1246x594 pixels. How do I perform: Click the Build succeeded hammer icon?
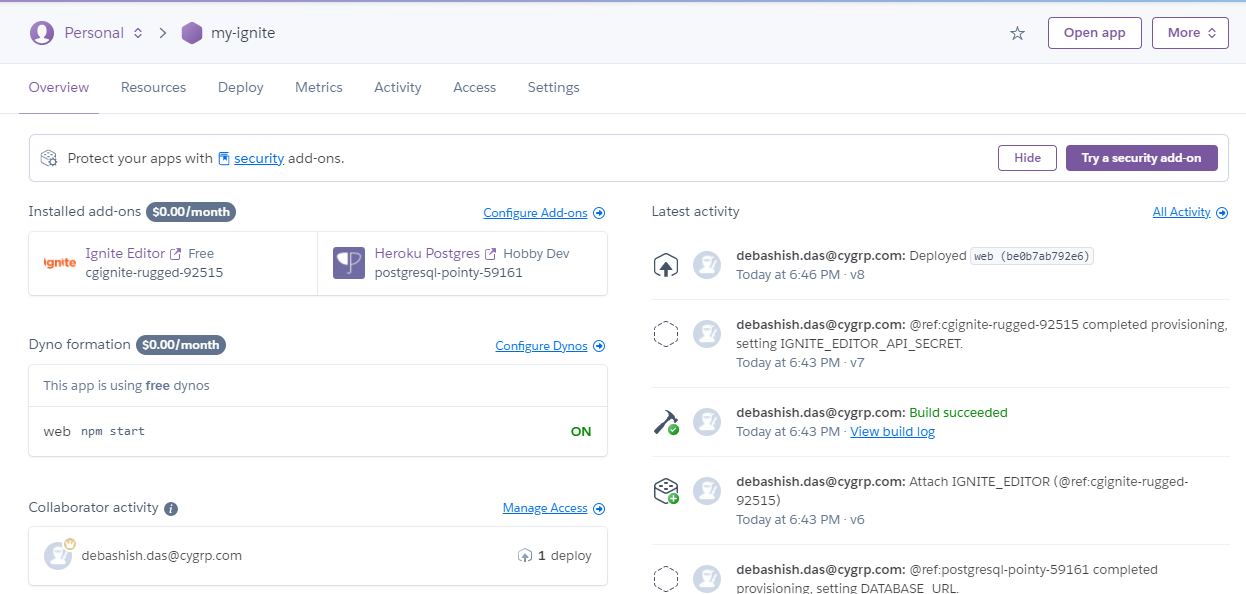coord(666,422)
